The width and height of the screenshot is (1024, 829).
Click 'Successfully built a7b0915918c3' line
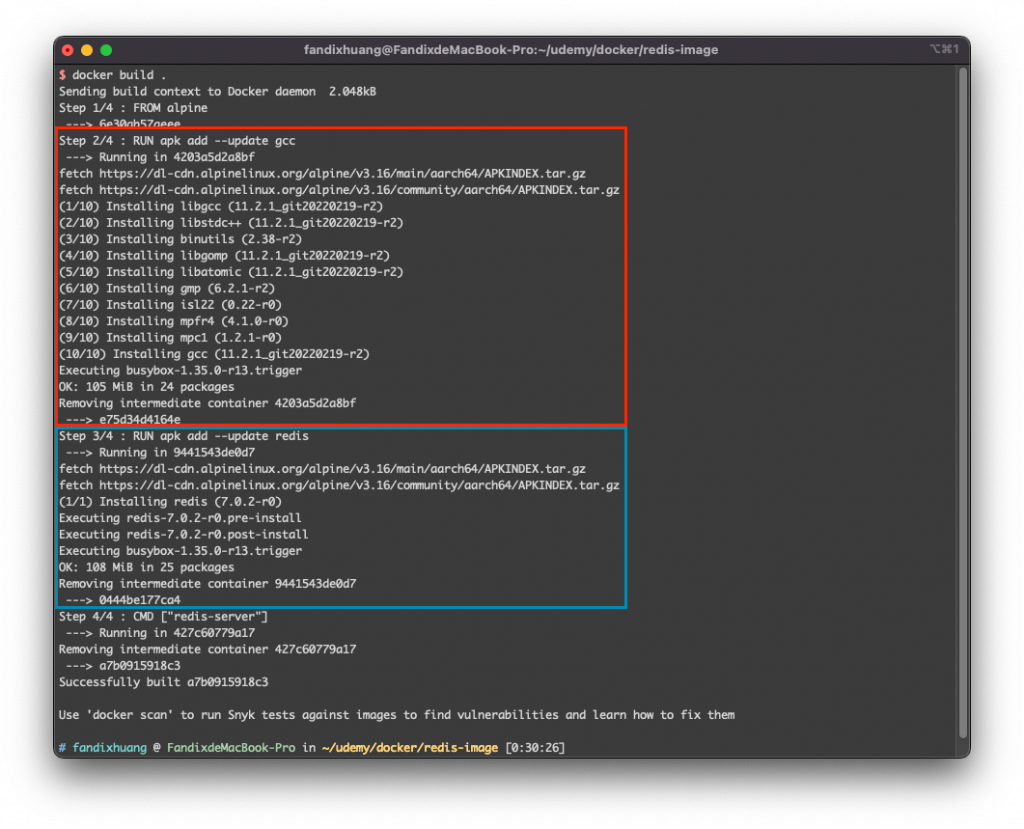[x=163, y=682]
